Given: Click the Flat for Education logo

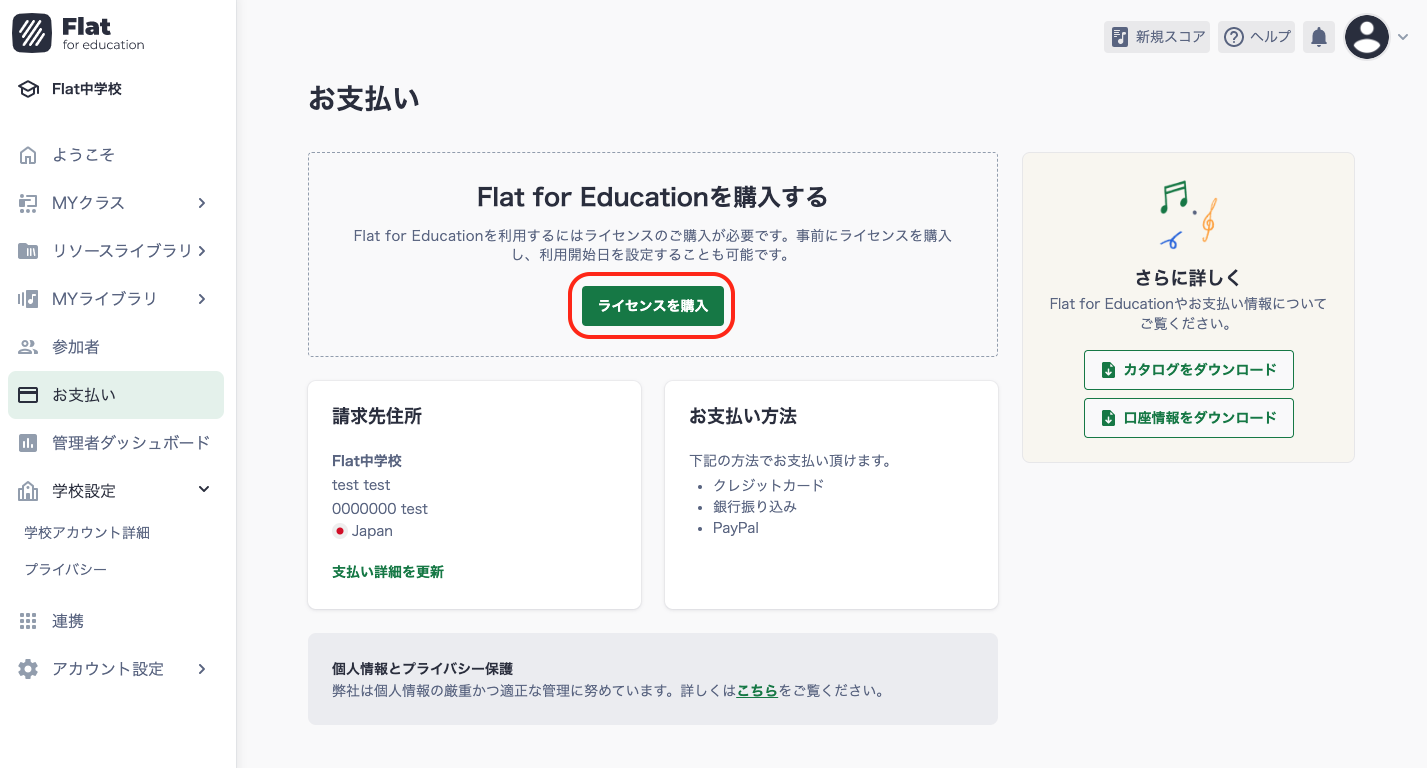Looking at the screenshot, I should tap(80, 32).
